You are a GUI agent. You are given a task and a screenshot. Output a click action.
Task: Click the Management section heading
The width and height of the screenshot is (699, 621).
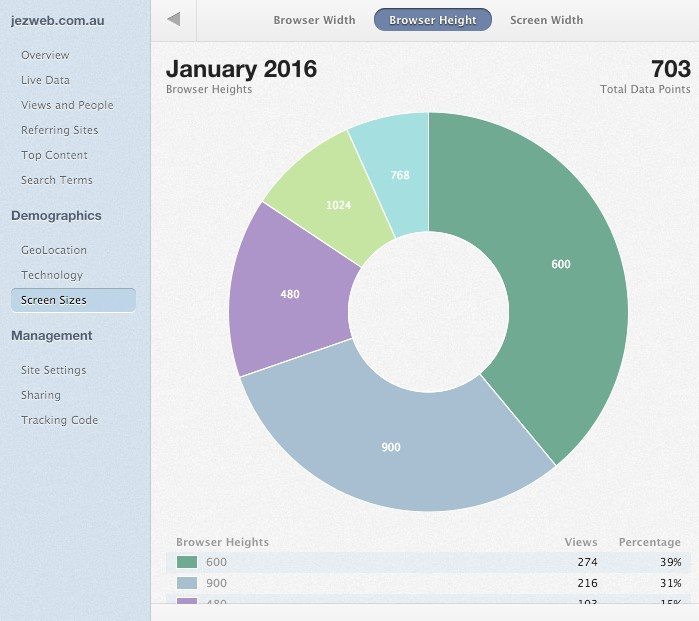coord(52,336)
